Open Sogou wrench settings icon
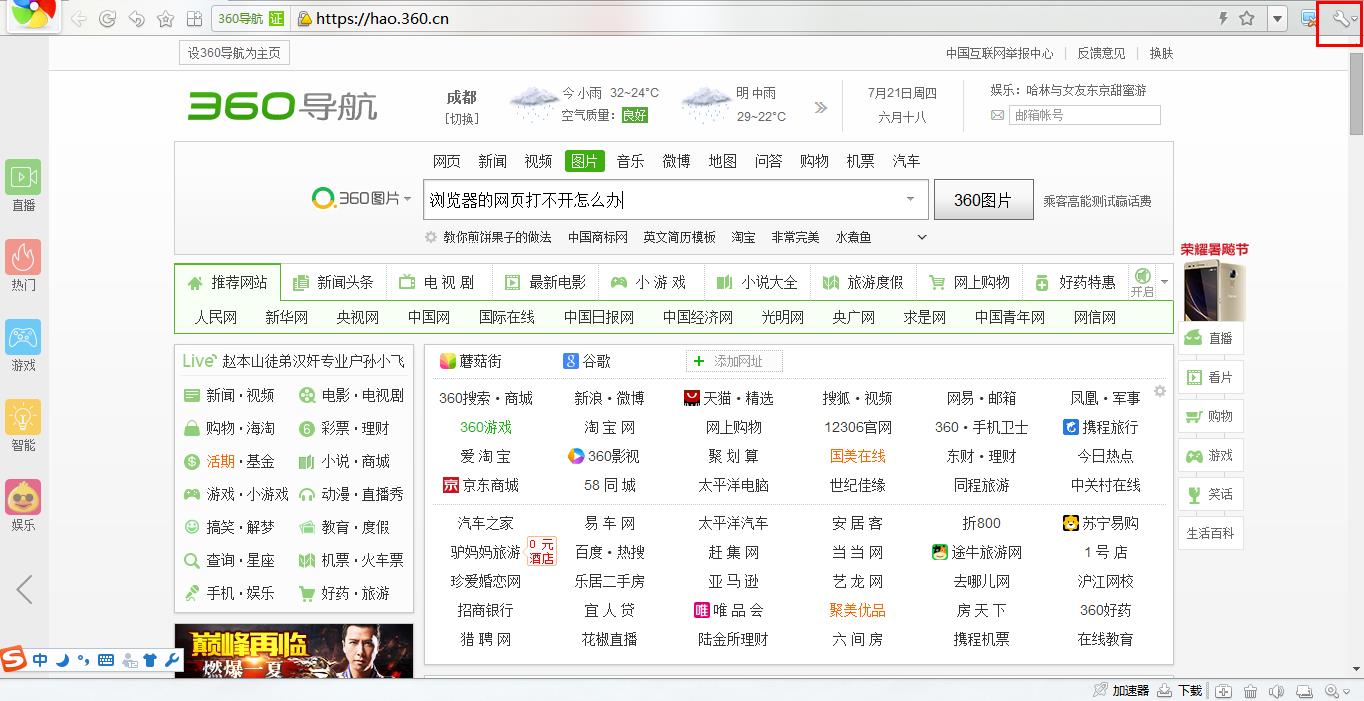The height and width of the screenshot is (701, 1364). (172, 660)
